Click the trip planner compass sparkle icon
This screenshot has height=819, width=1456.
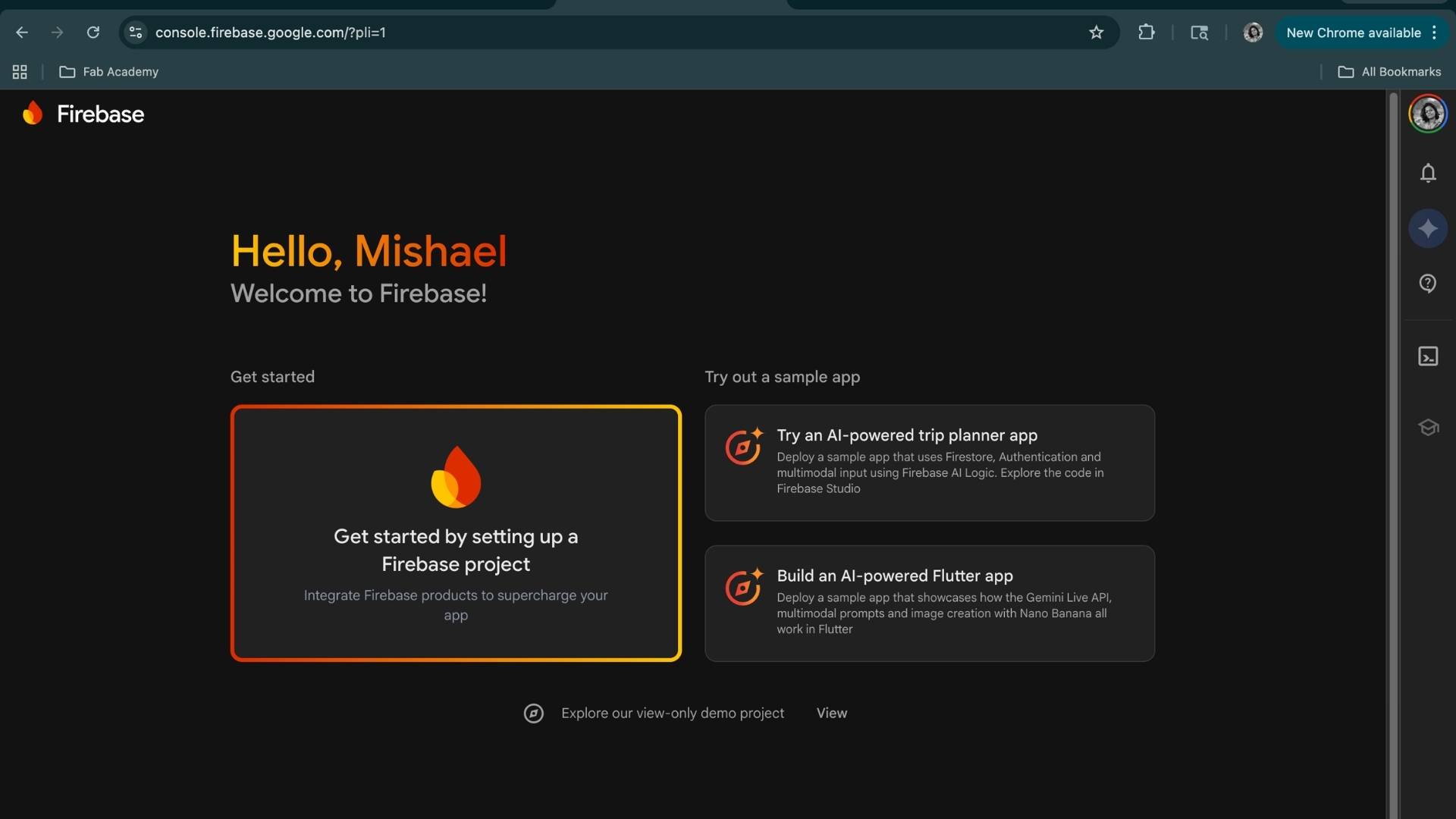point(744,446)
